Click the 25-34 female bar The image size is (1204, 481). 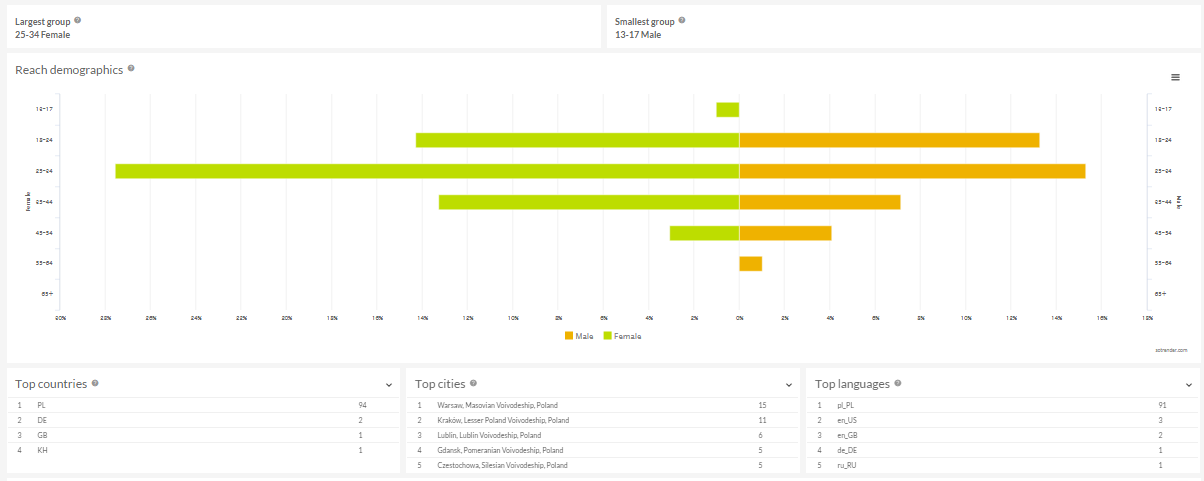click(427, 171)
